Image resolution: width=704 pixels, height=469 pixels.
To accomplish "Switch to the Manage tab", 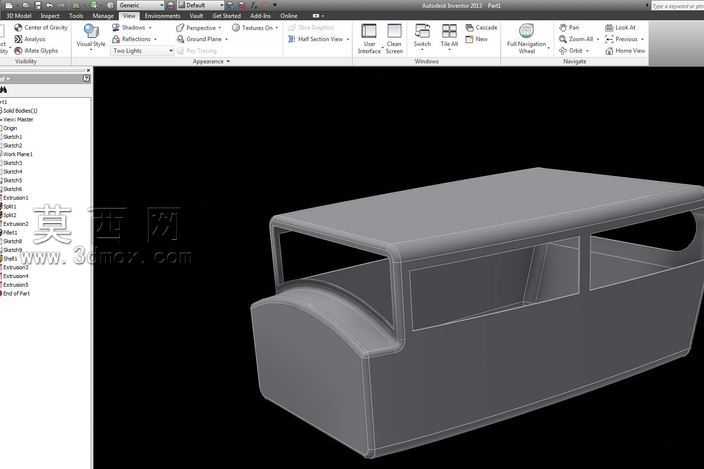I will pos(103,16).
